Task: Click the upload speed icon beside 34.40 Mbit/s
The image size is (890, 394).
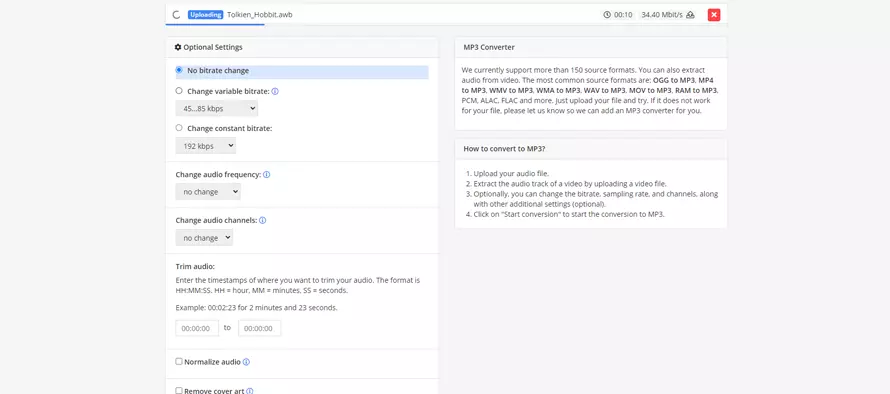Action: click(690, 15)
